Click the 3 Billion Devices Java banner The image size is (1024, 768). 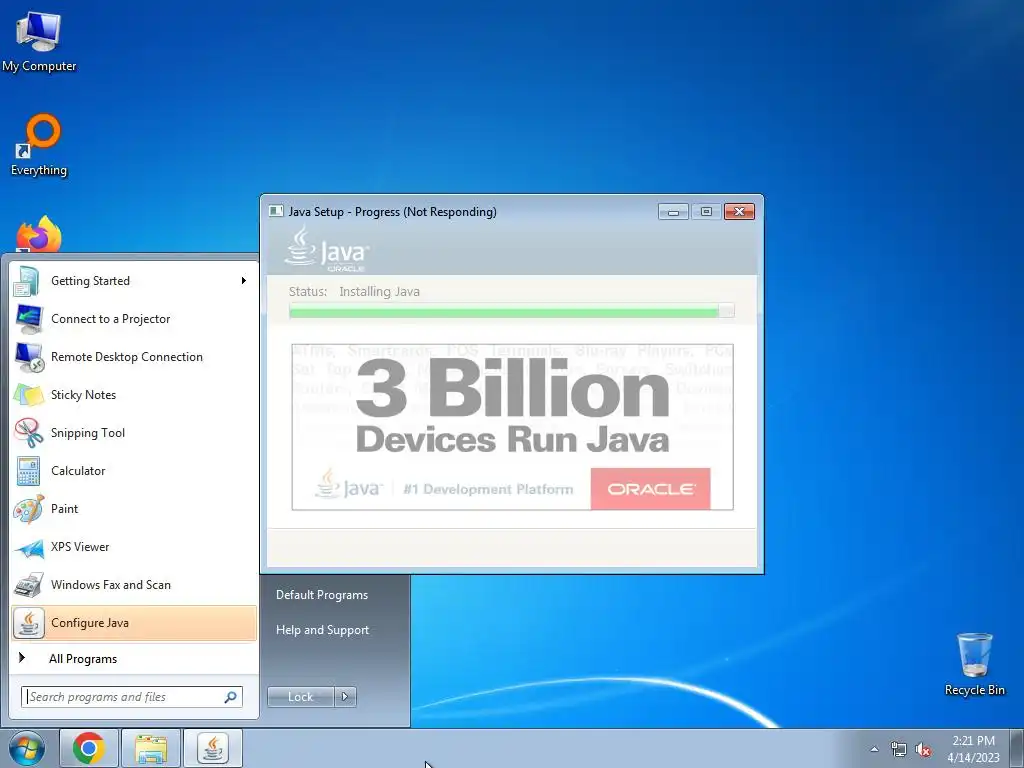tap(513, 427)
